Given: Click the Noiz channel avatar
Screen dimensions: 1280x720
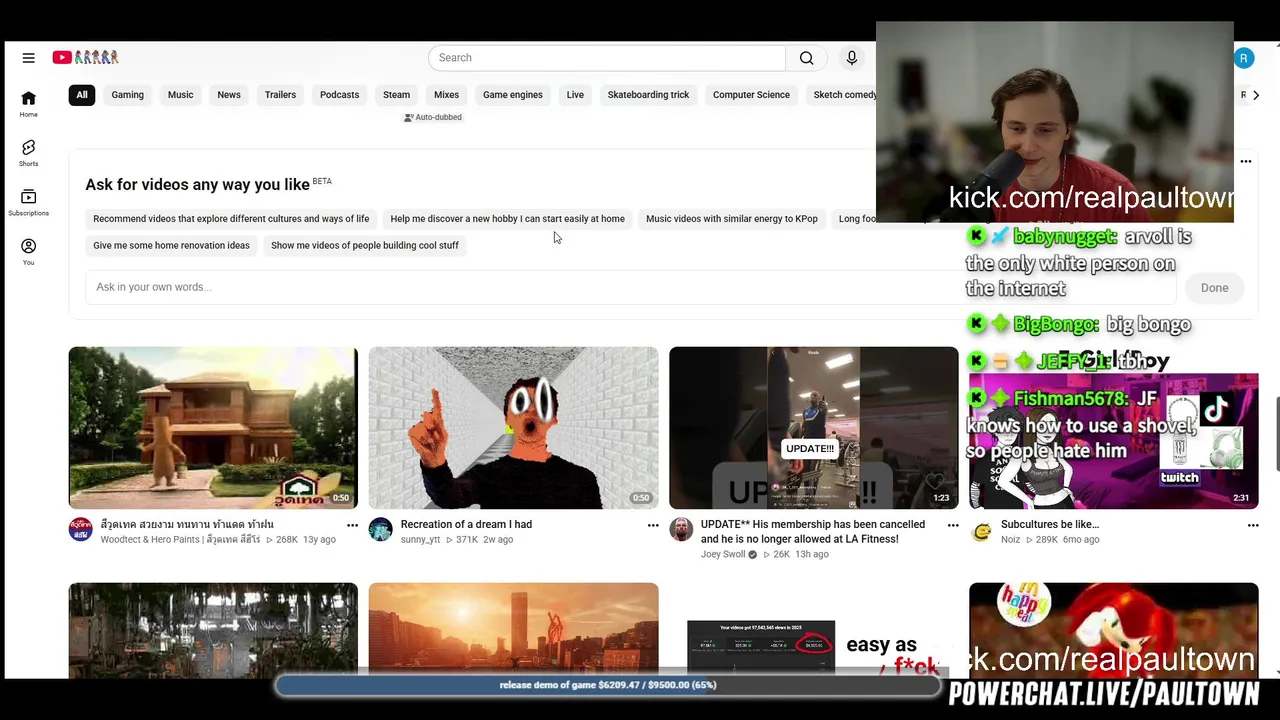Looking at the screenshot, I should (x=981, y=532).
